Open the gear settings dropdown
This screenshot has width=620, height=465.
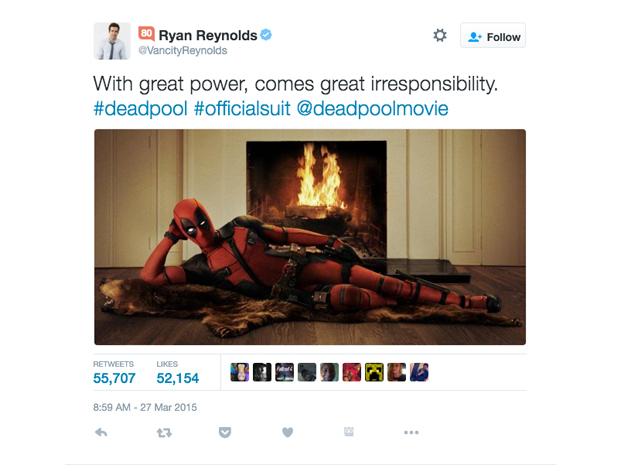440,36
